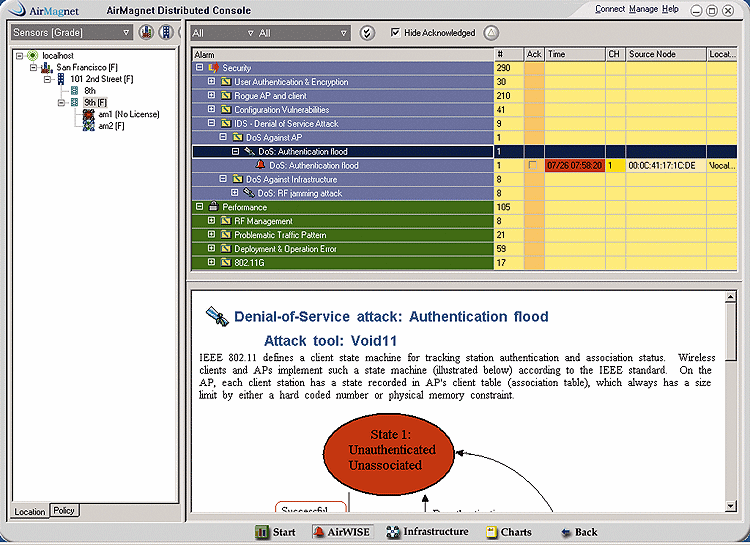Open the Infrastructure screen
The image size is (750, 545).
tap(428, 532)
